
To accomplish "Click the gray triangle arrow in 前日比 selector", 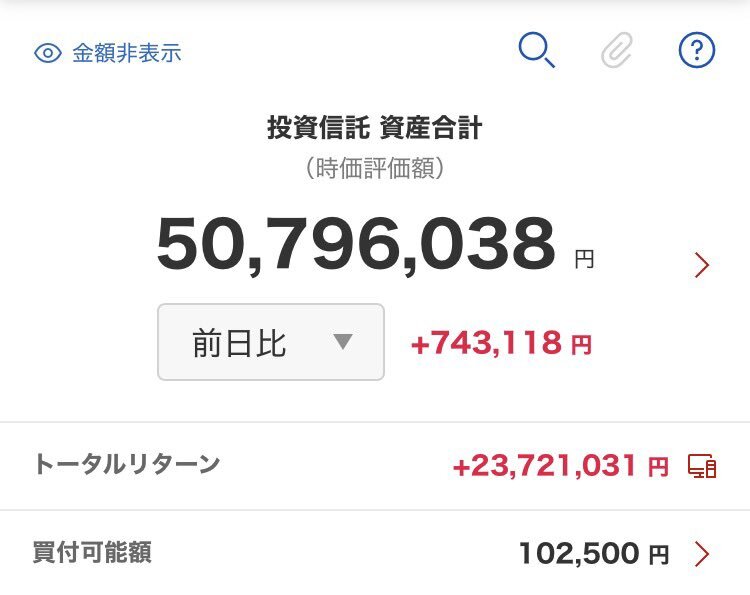I will point(343,342).
